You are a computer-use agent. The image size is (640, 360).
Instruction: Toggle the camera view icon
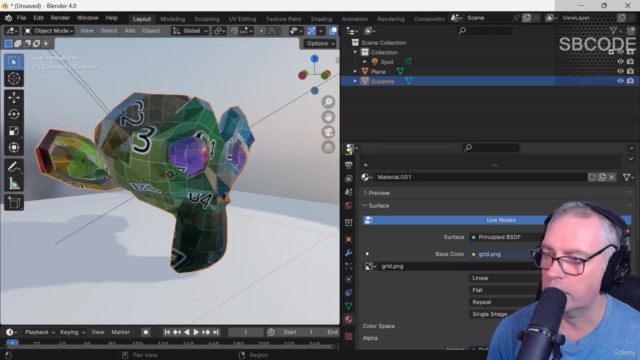coord(328,132)
